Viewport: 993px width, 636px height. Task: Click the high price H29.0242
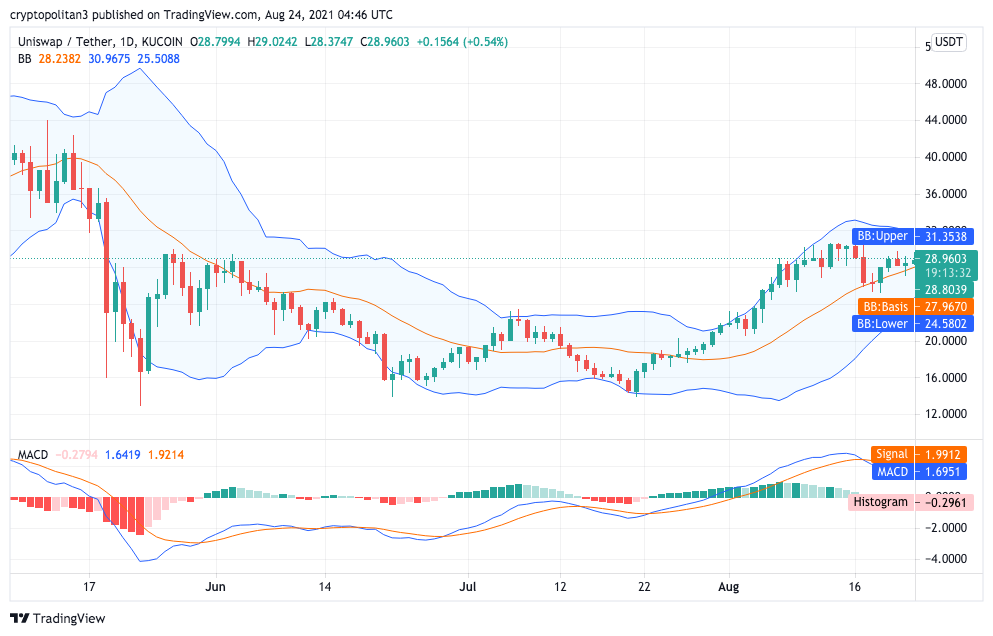point(272,42)
